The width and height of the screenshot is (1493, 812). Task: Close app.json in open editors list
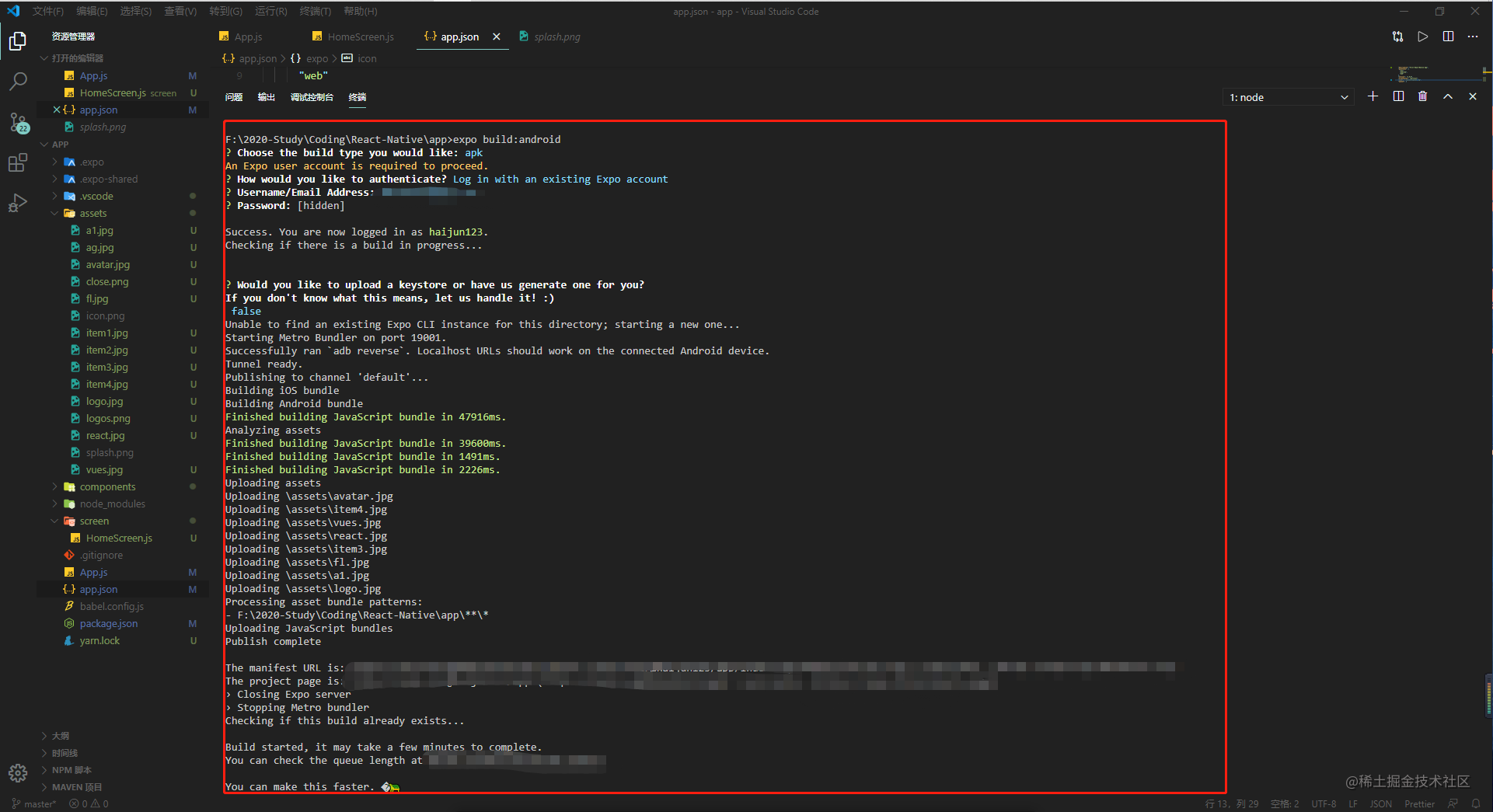point(56,110)
